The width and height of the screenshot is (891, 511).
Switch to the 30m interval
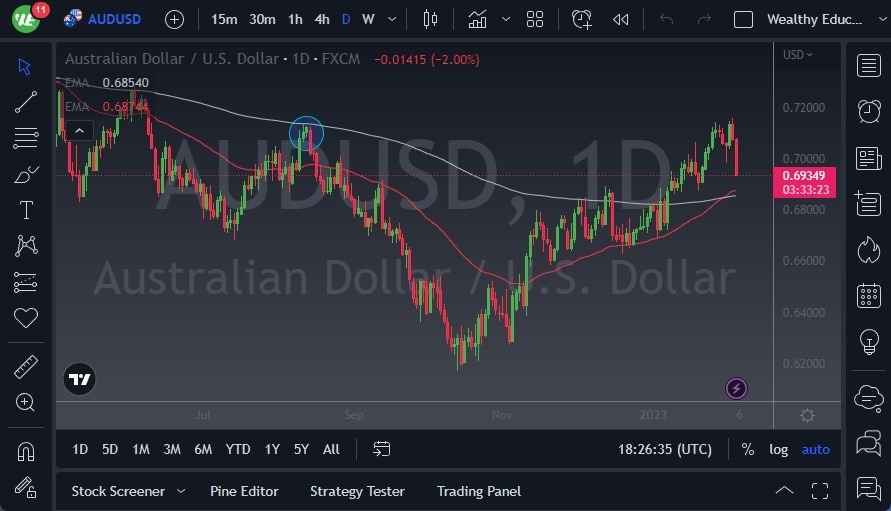pos(262,19)
